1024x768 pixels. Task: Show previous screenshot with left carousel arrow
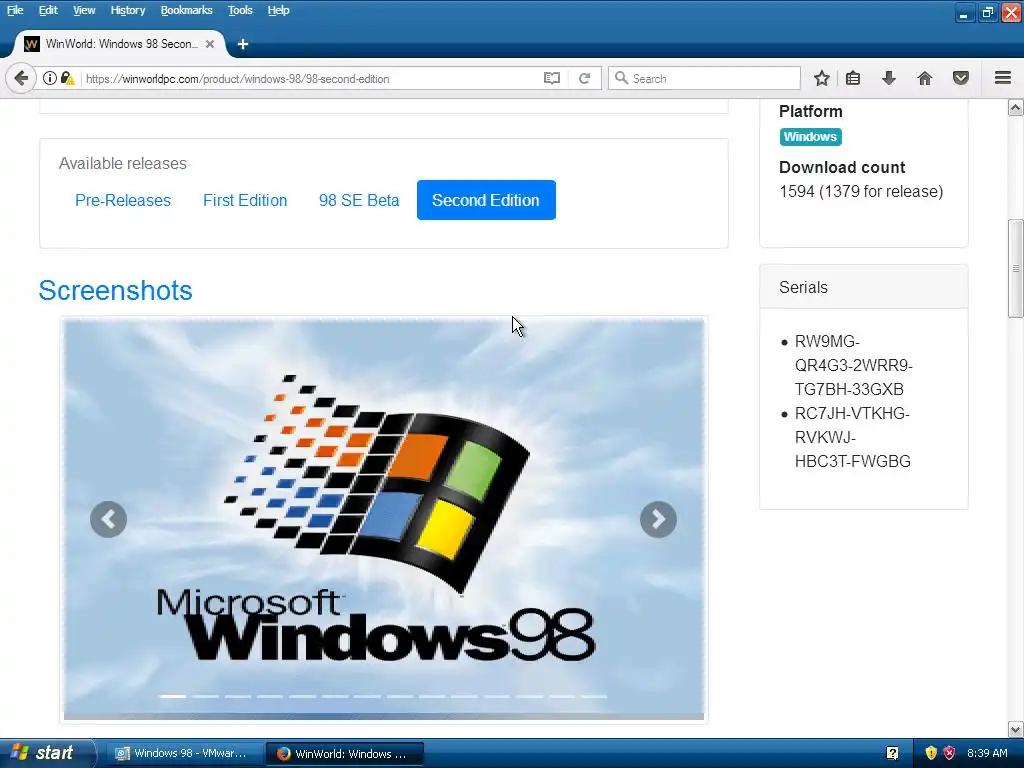click(108, 519)
